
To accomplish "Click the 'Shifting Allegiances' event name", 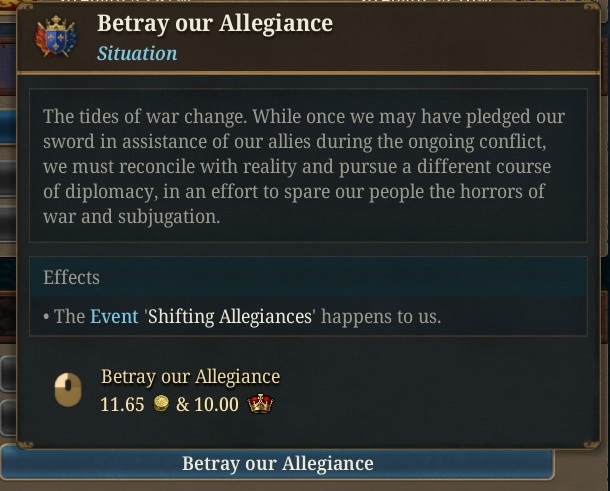I will [230, 317].
